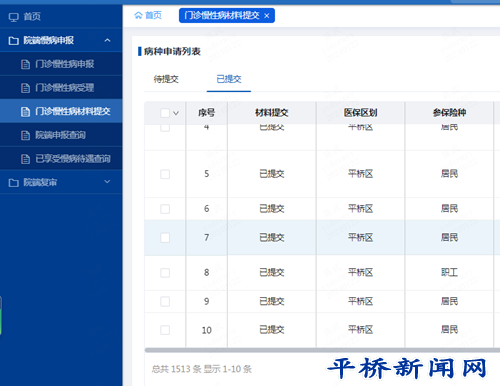500x386 pixels.
Task: Open 门诊慢性病材料提交 in sidebar
Action: click(x=61, y=111)
